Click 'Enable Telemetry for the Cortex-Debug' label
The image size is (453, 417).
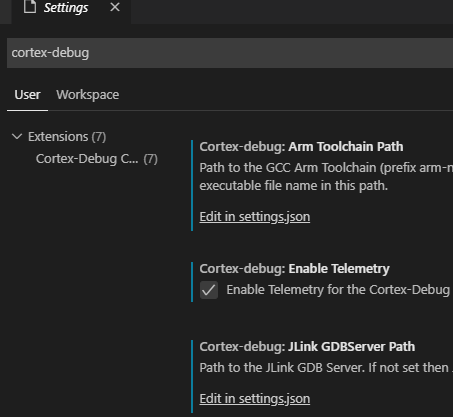click(x=338, y=290)
